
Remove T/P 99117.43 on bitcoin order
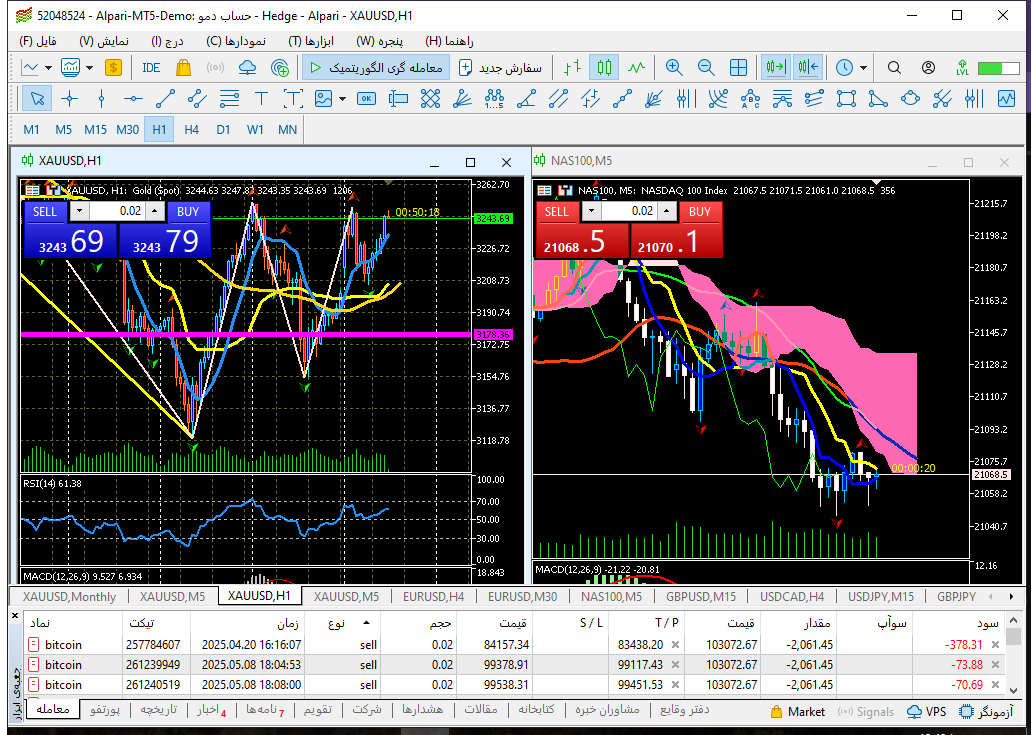pos(675,664)
